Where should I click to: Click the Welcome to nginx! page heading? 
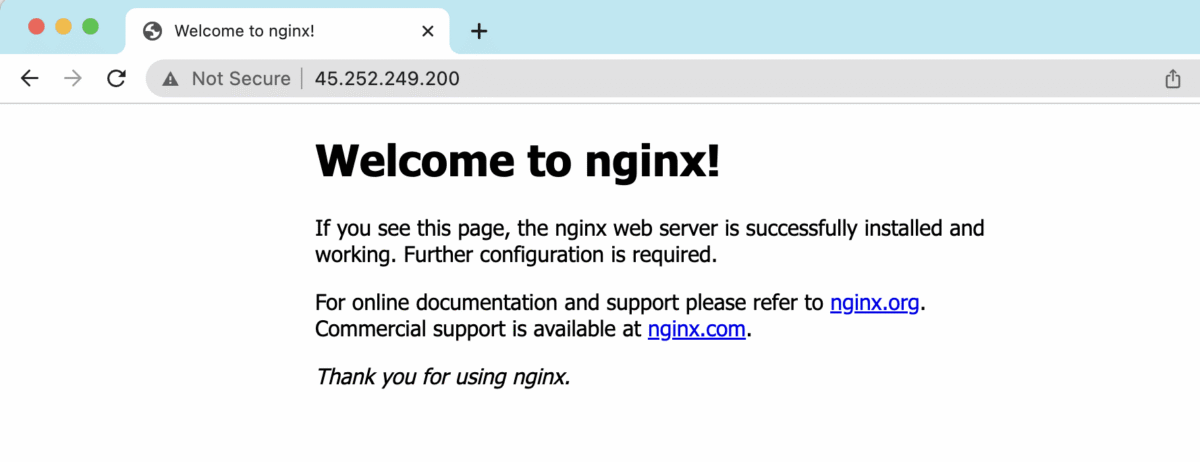tap(517, 162)
